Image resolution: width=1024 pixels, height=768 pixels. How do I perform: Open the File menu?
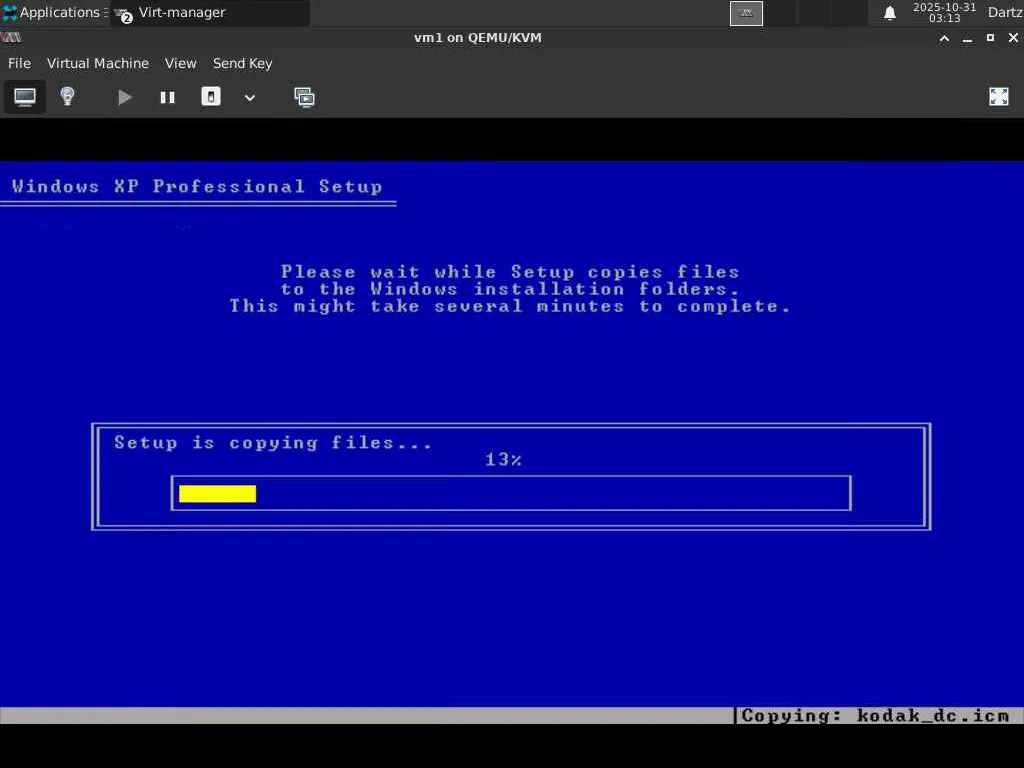(x=19, y=63)
